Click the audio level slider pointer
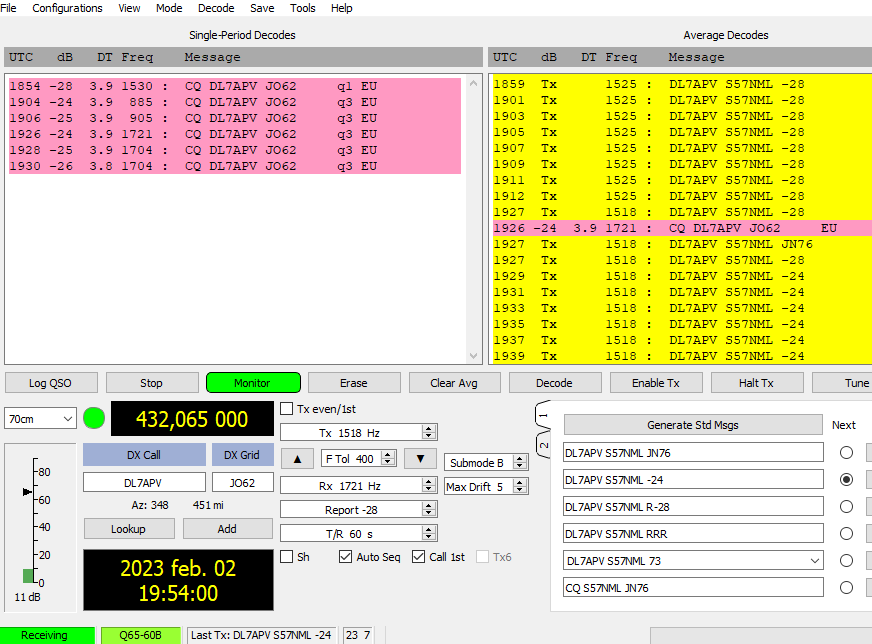The image size is (872, 644). click(x=27, y=492)
